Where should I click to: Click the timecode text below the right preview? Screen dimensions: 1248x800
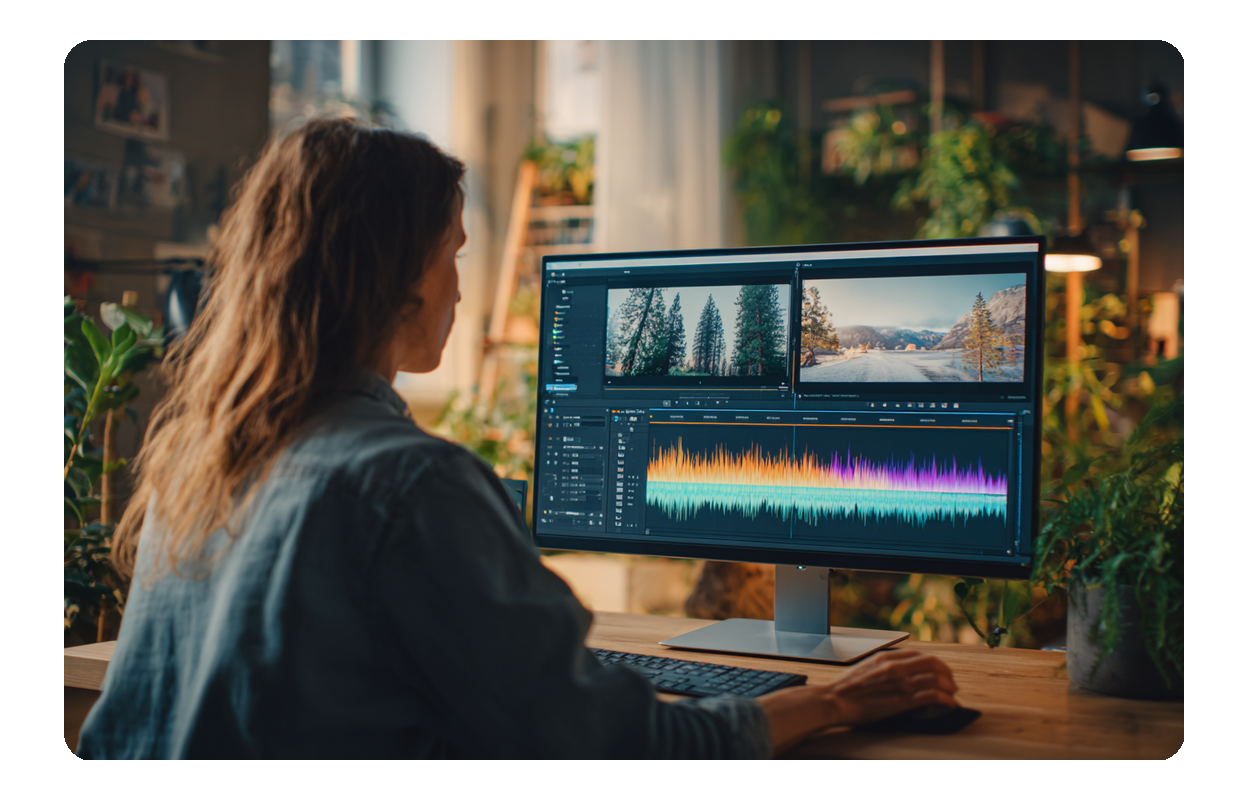830,397
